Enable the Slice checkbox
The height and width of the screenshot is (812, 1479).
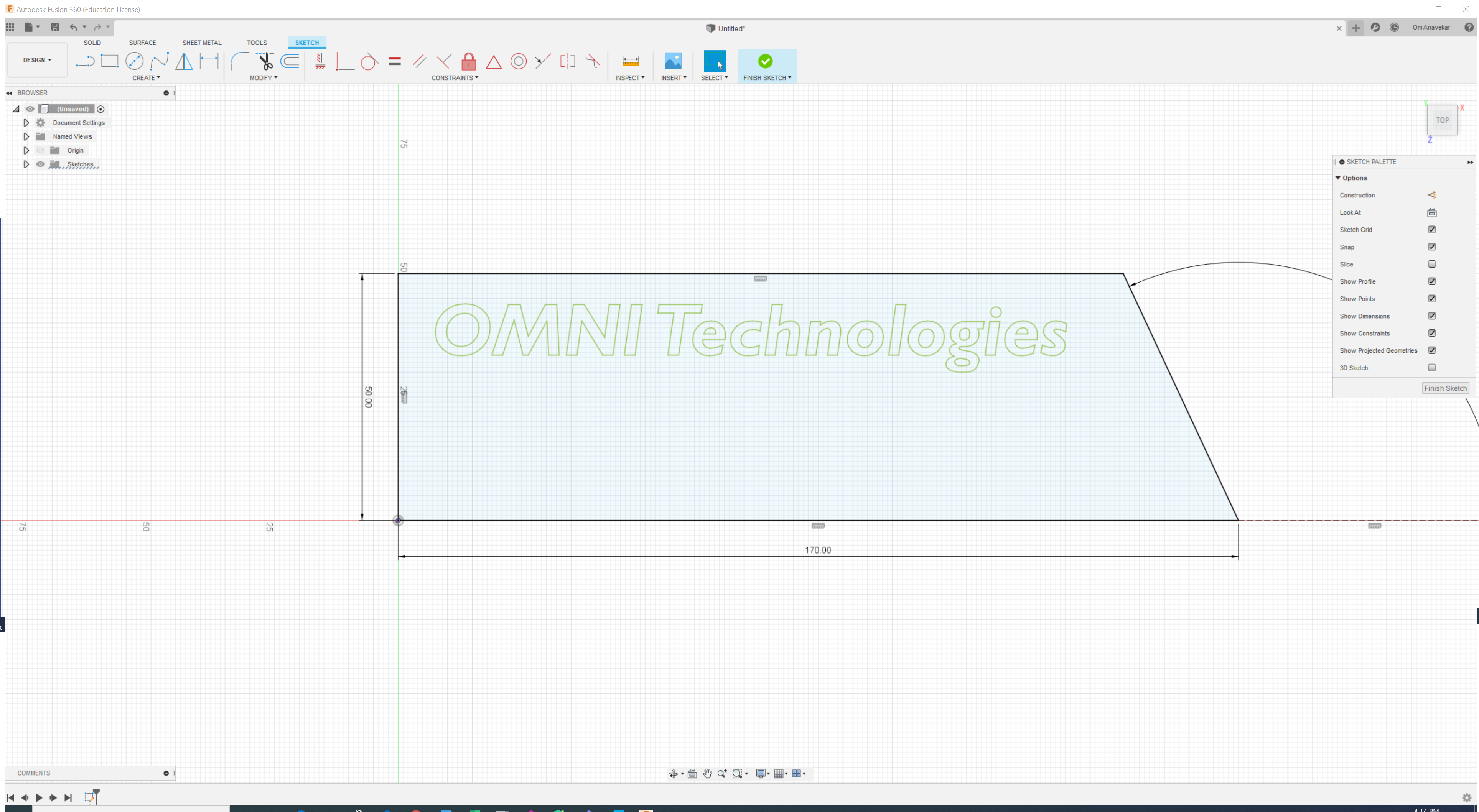[1431, 264]
